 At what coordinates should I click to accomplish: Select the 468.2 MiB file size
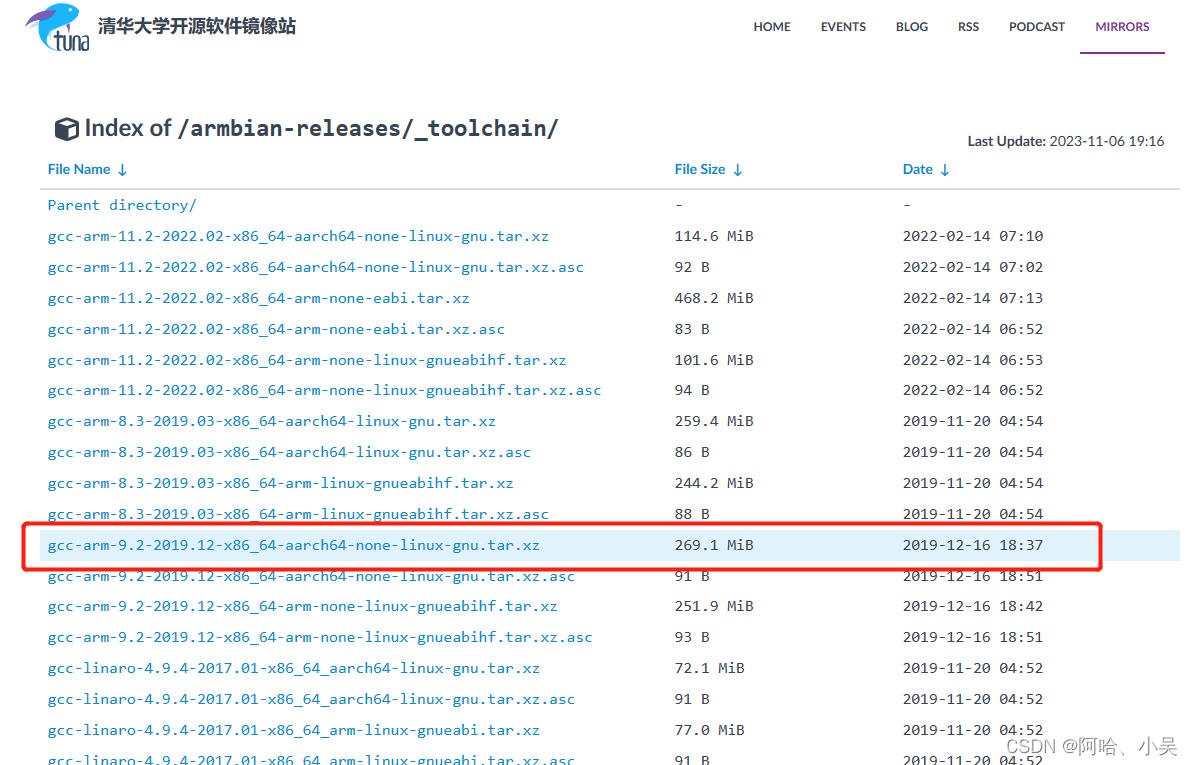714,298
